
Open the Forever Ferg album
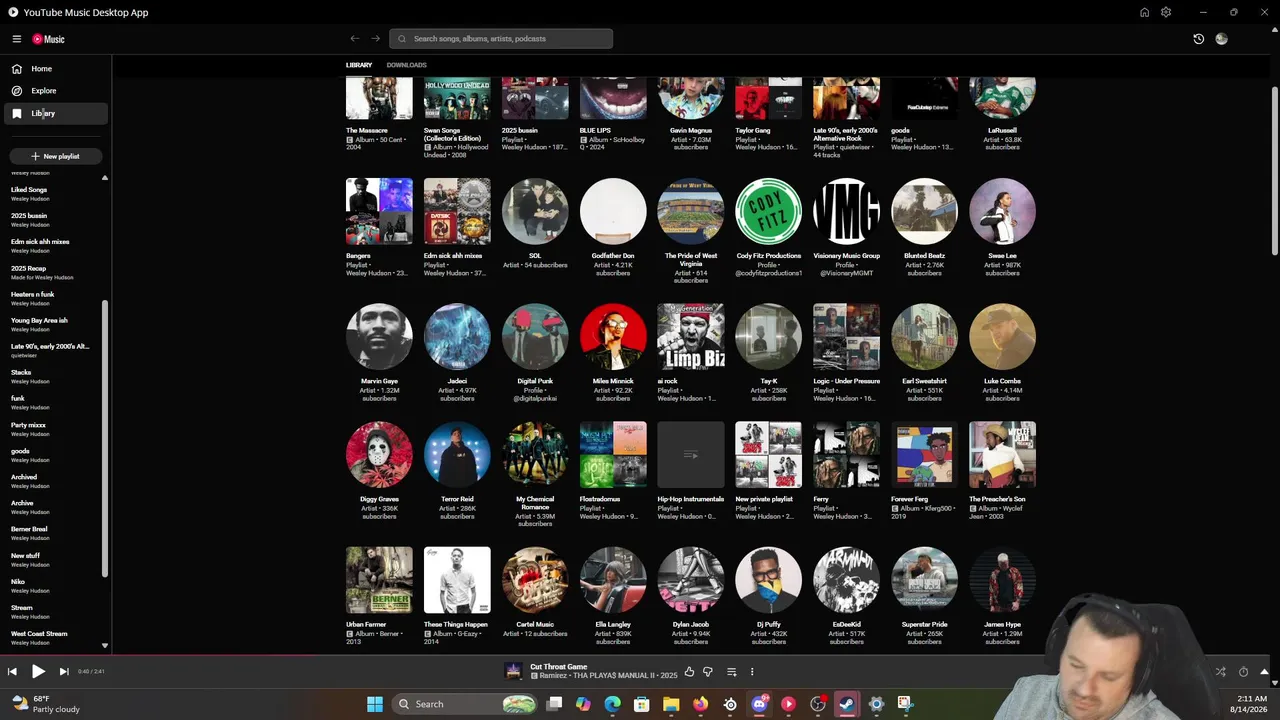(924, 455)
